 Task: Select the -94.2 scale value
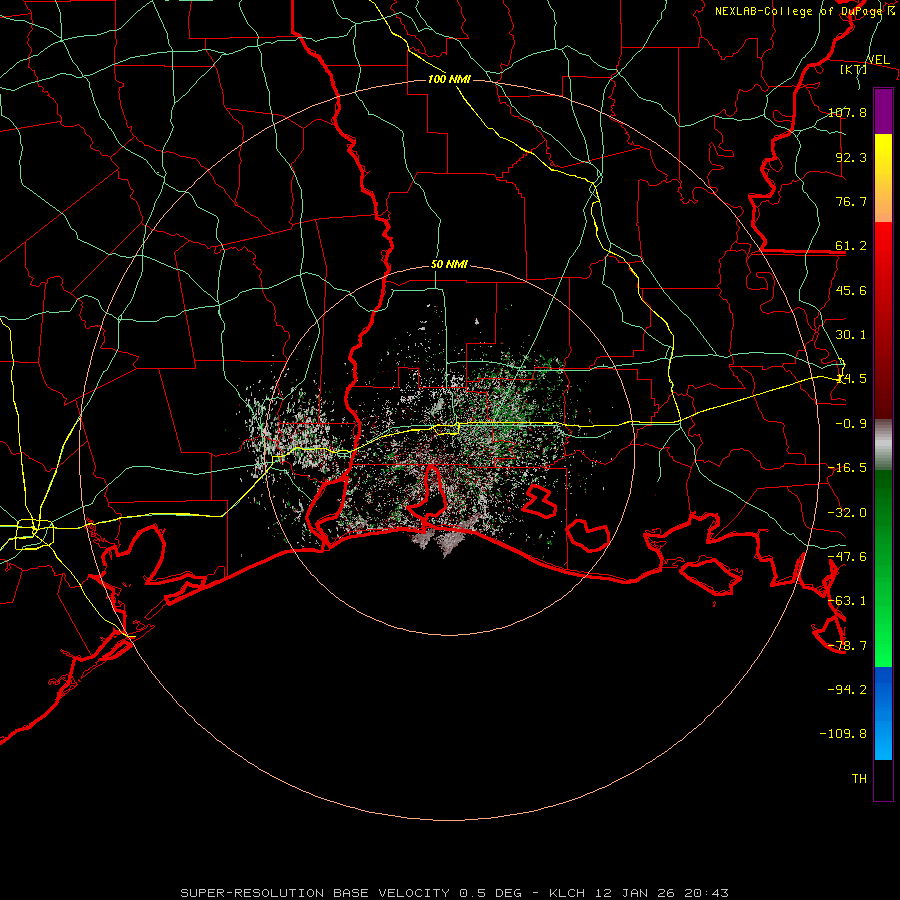[847, 689]
